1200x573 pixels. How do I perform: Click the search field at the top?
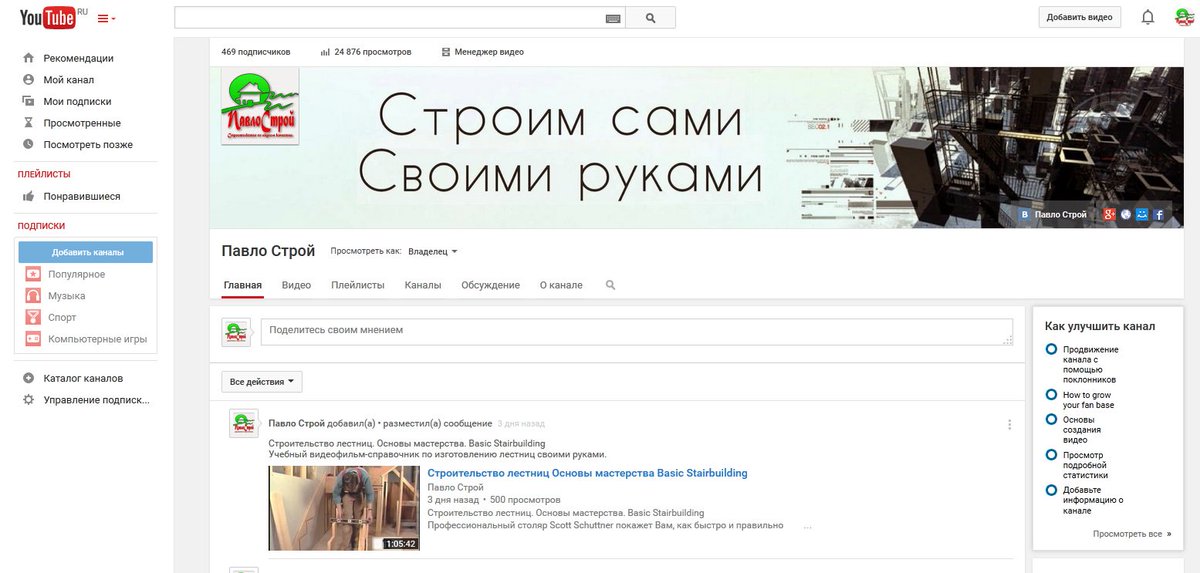(399, 18)
